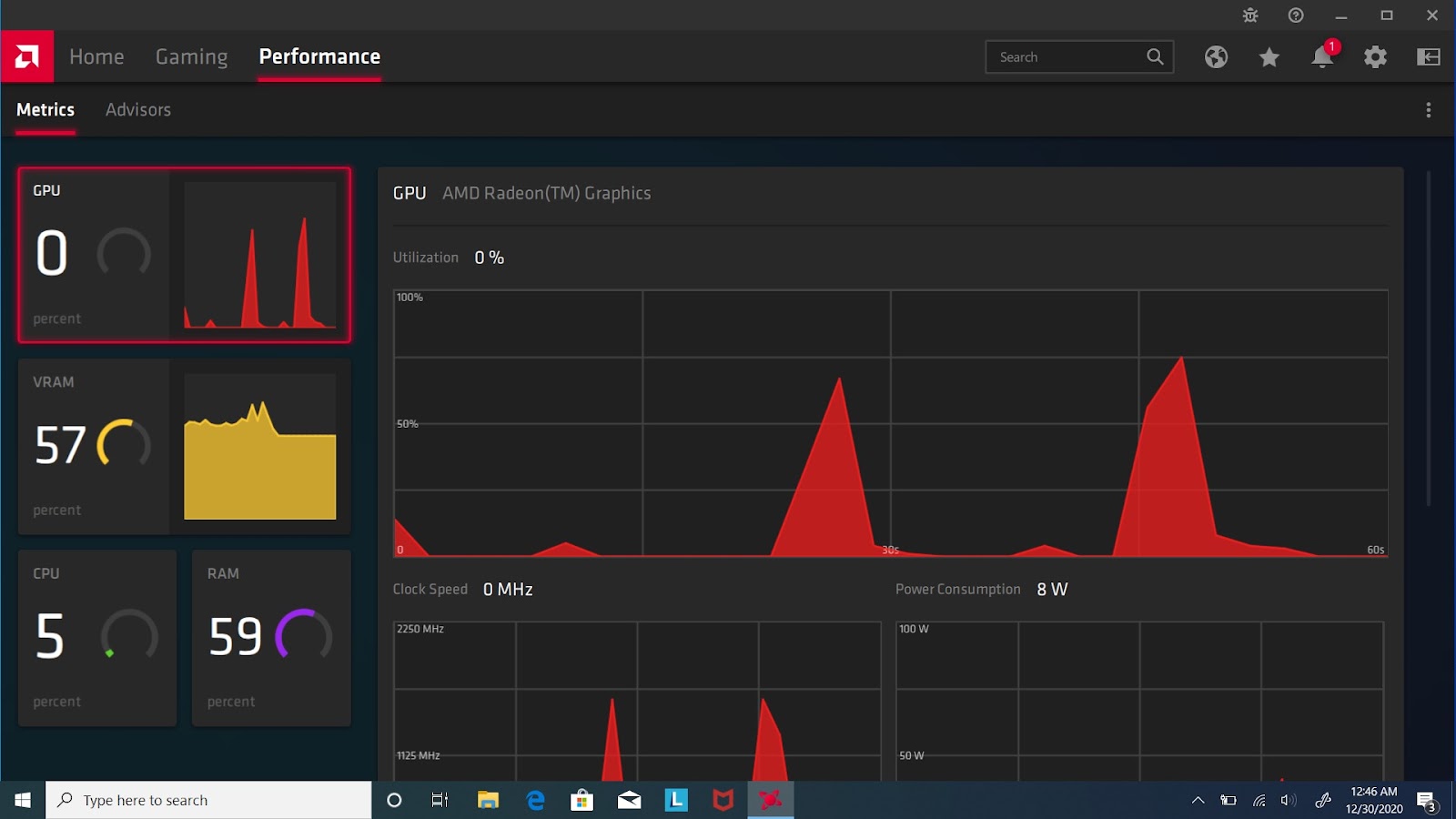The image size is (1456, 819).
Task: Open Action Center notifications icon
Action: 1427,801
